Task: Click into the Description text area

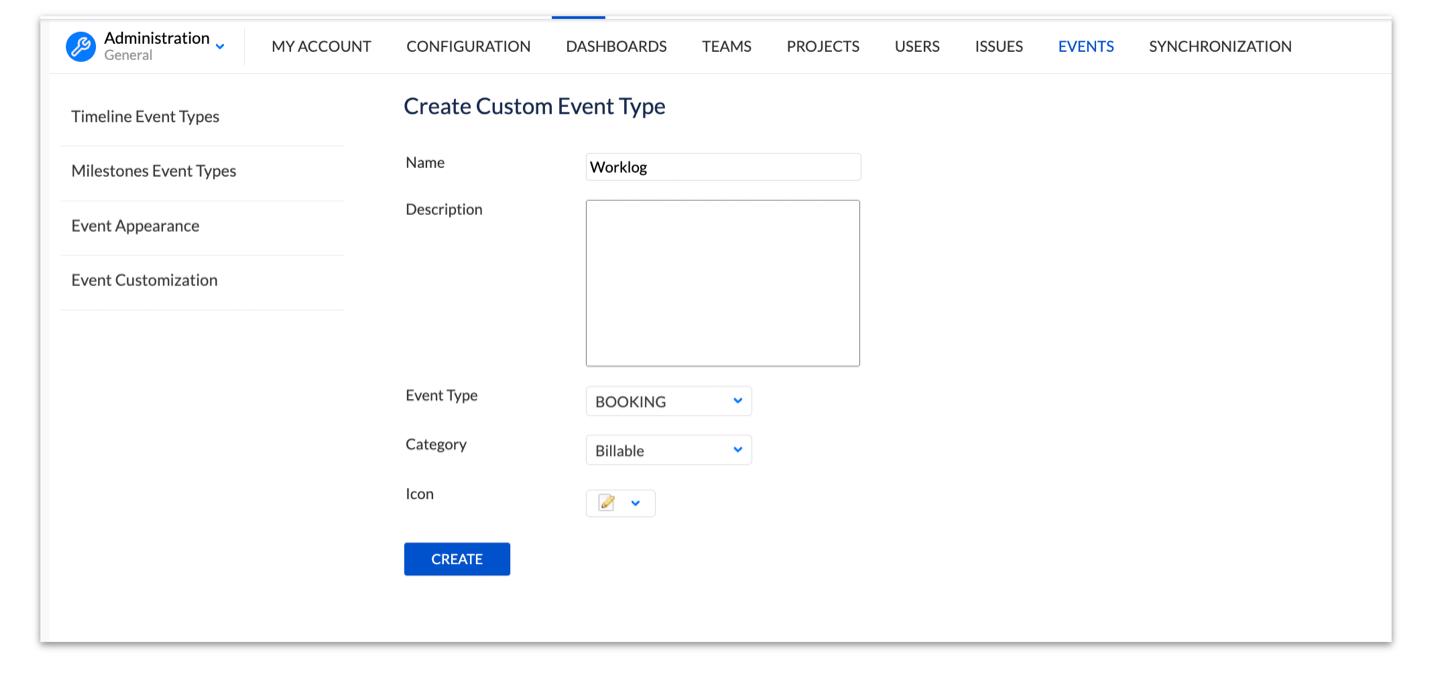Action: tap(722, 283)
